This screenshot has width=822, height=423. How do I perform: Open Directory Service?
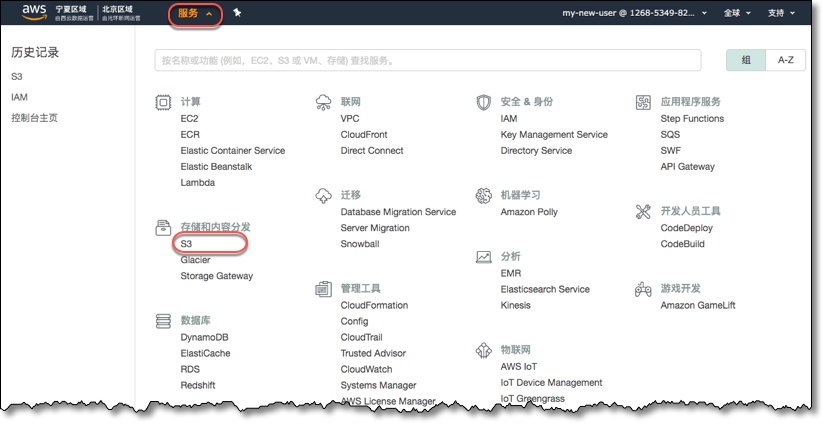[x=536, y=151]
